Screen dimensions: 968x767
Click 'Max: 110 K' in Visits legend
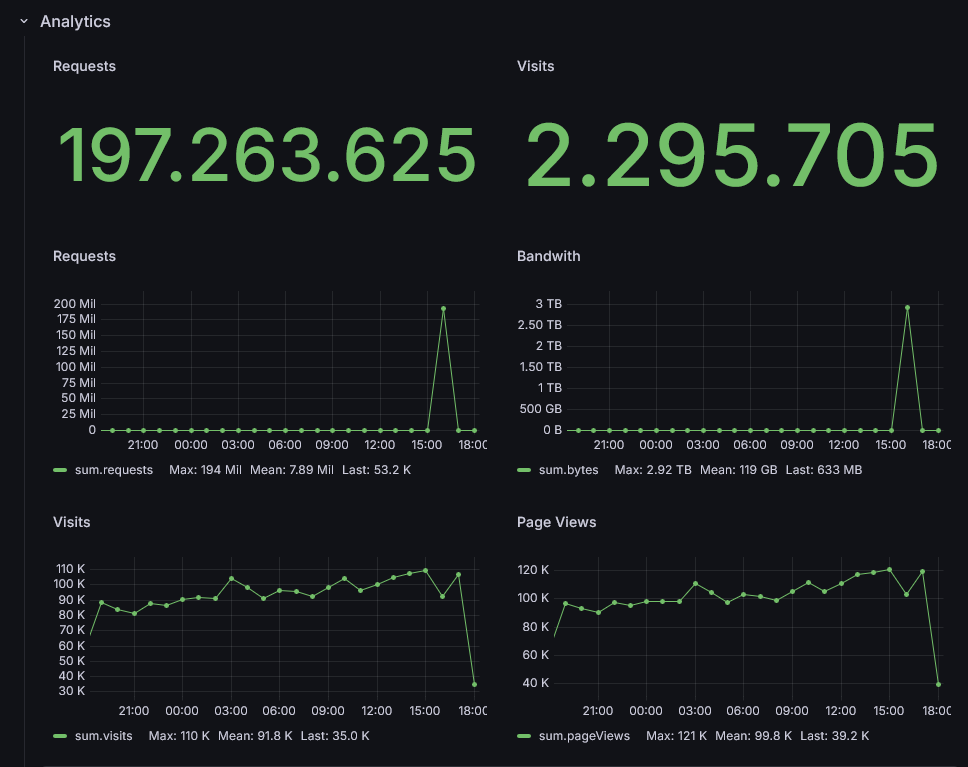coord(179,736)
